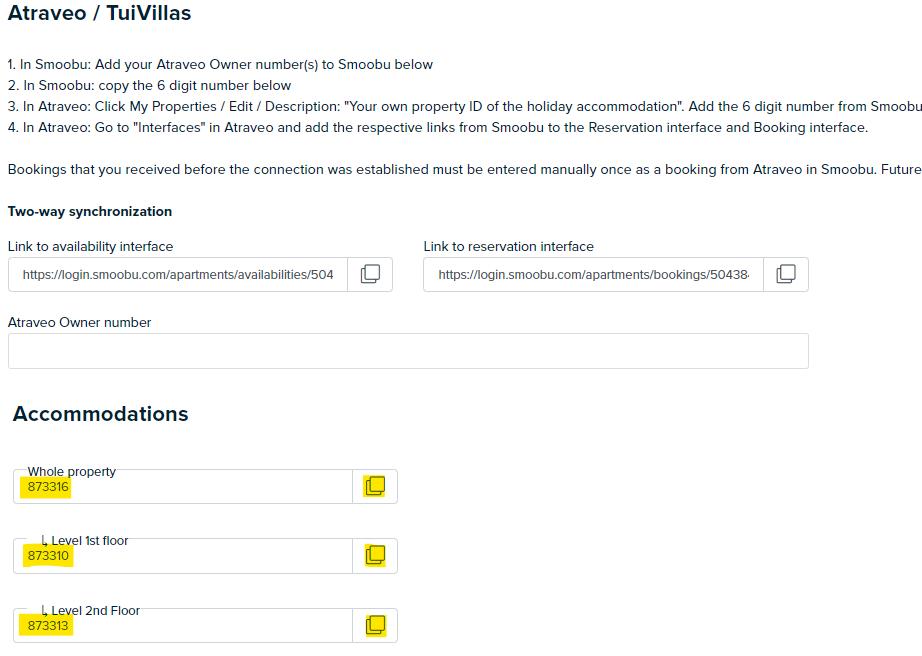
Task: Click the 'Link to reservation interface' label
Action: pyautogui.click(x=509, y=246)
